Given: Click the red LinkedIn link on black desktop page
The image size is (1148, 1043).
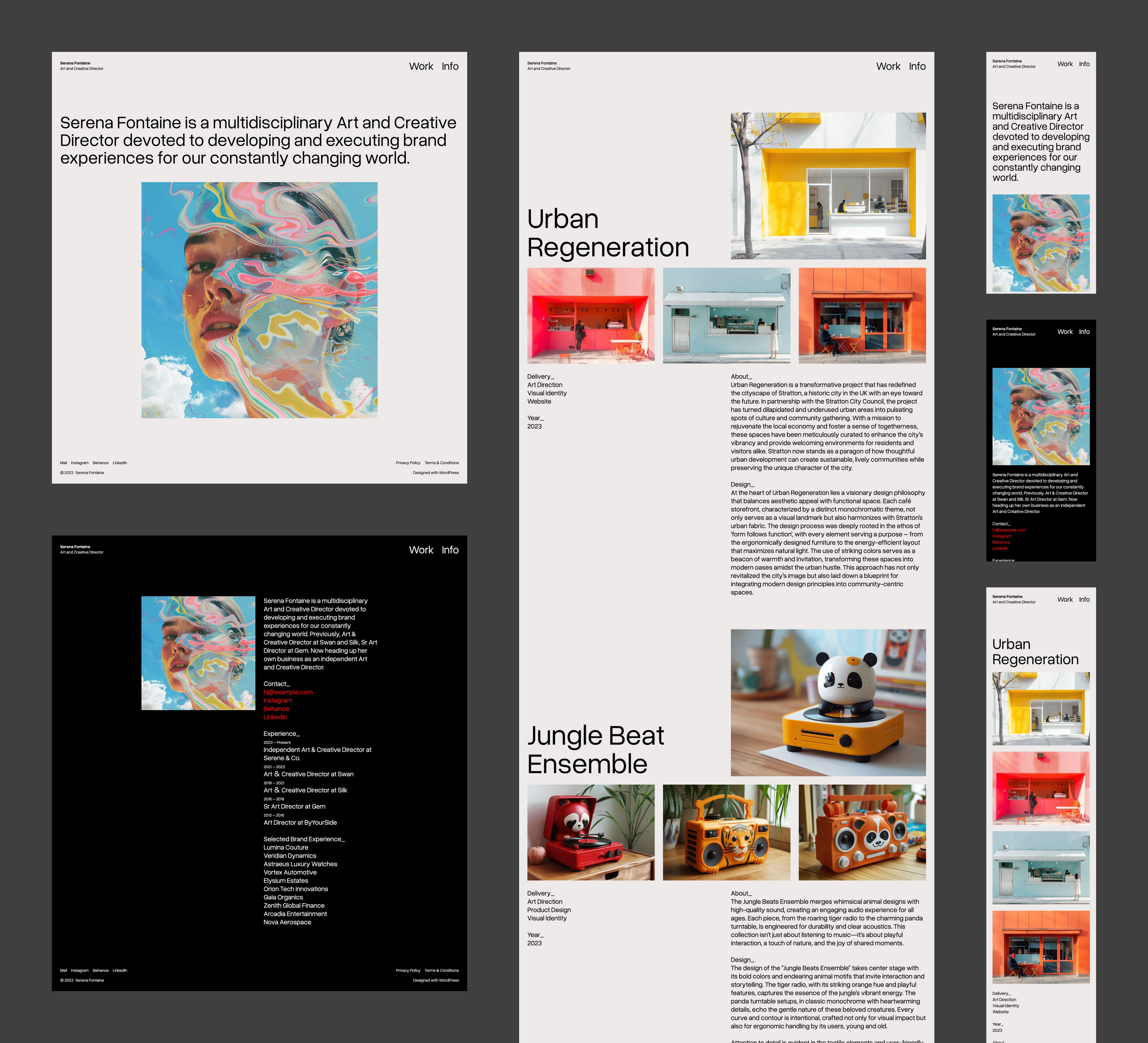Looking at the screenshot, I should (275, 717).
